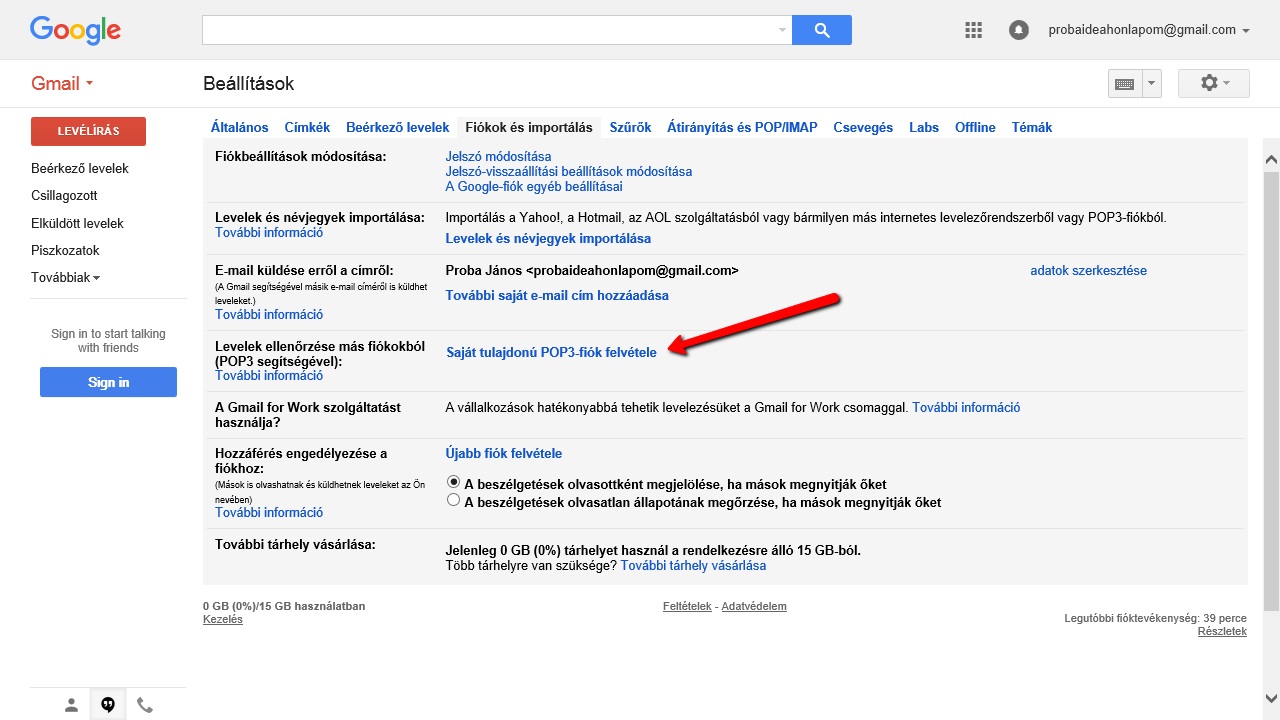
Task: Click További tárhely vásárlása link
Action: pos(693,565)
